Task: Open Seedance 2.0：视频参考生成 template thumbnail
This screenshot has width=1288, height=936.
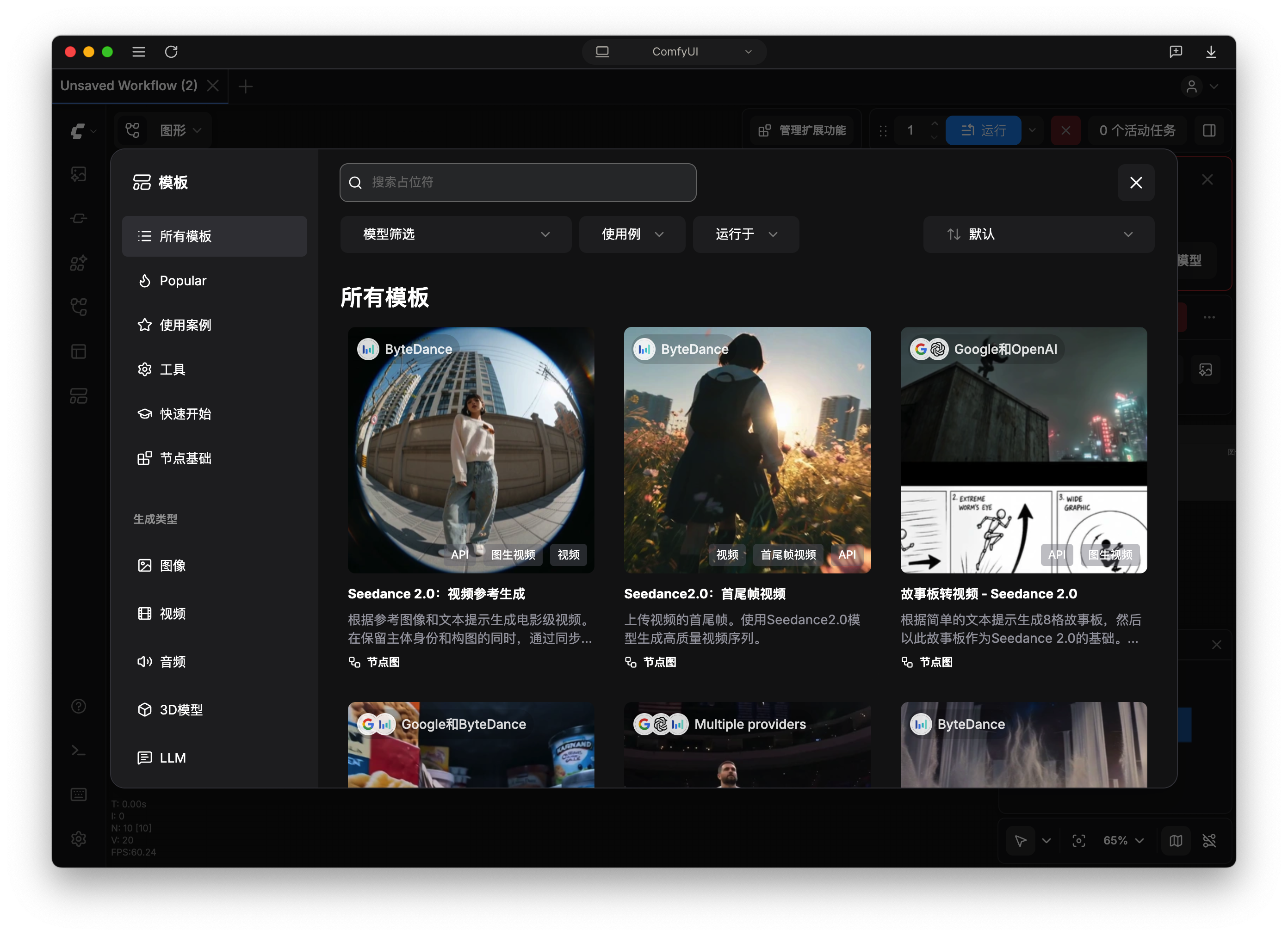Action: click(x=471, y=450)
